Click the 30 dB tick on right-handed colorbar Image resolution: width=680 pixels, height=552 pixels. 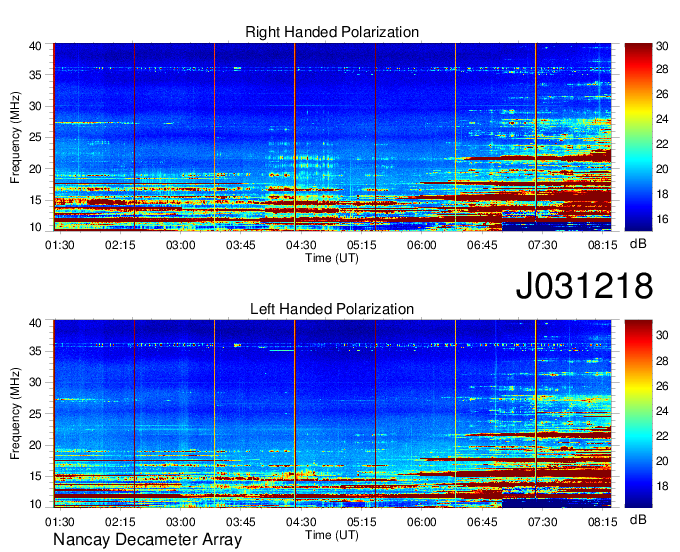point(662,46)
